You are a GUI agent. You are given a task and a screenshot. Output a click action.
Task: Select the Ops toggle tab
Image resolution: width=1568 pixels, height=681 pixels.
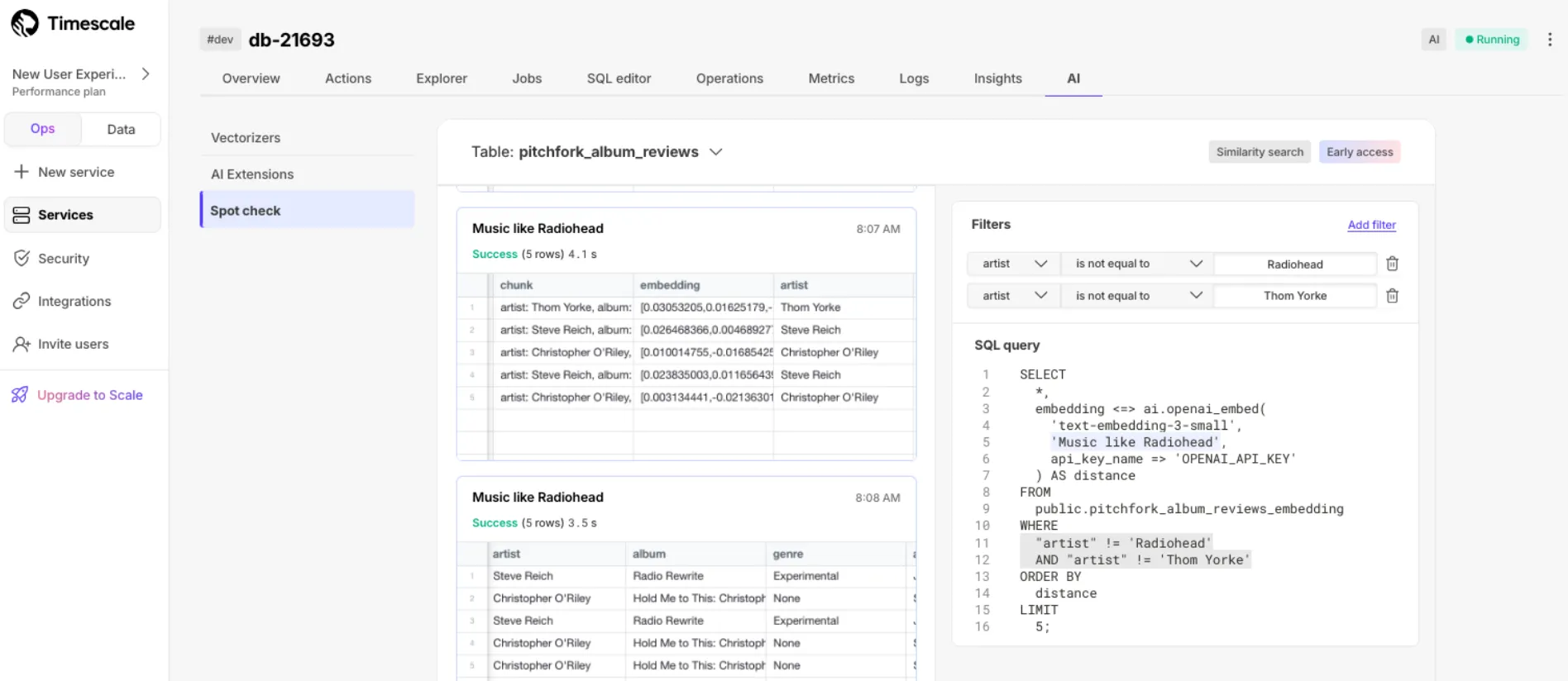43,129
